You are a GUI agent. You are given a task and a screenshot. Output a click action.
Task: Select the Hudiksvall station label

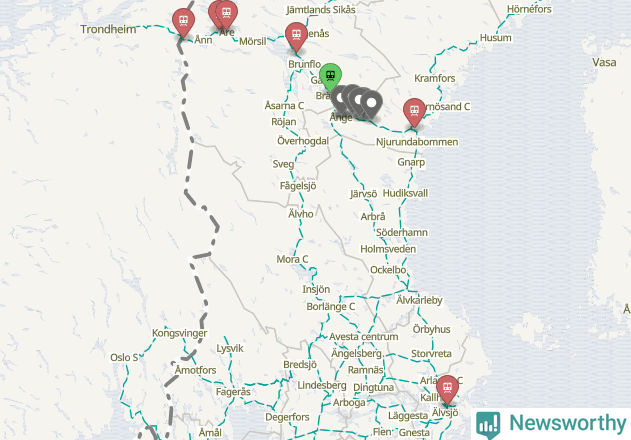[x=405, y=193]
